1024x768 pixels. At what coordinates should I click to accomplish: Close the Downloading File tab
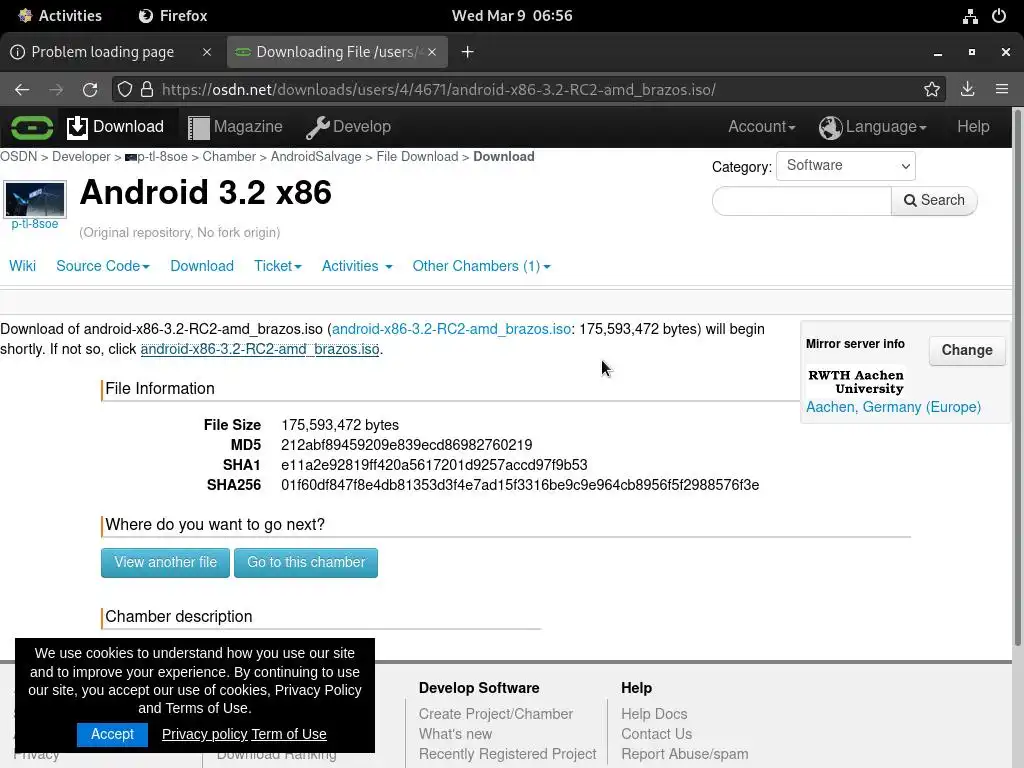(x=432, y=52)
